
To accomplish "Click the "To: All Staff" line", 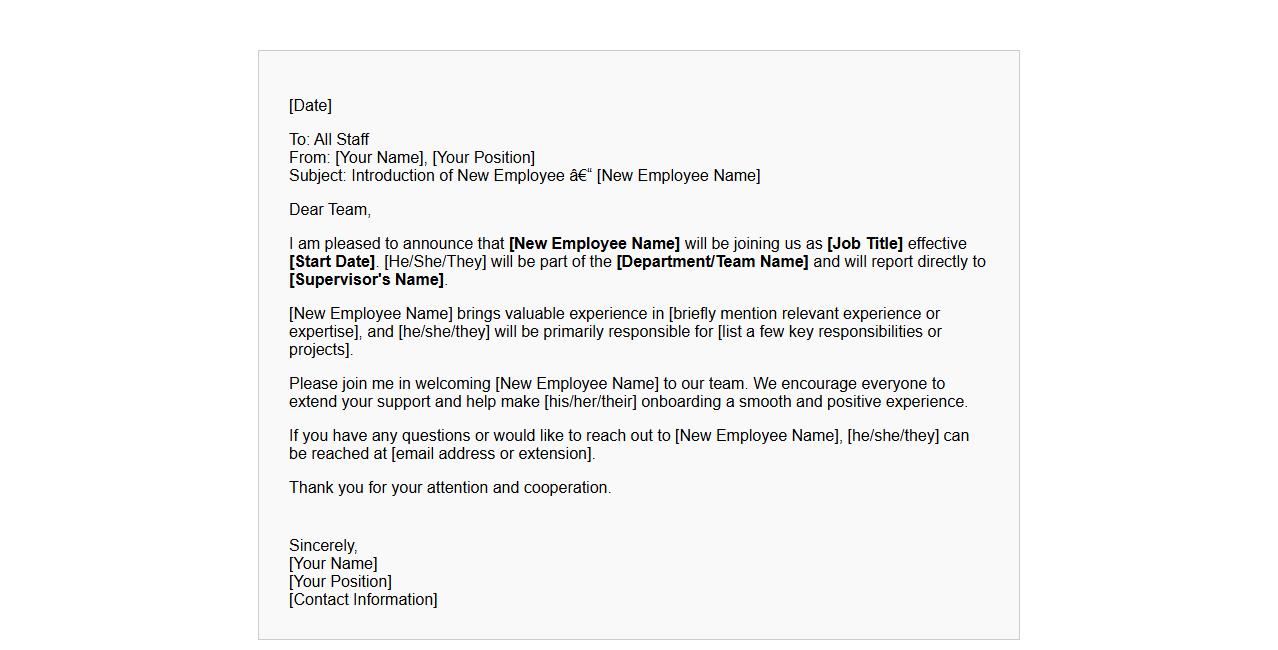I will click(x=329, y=140).
